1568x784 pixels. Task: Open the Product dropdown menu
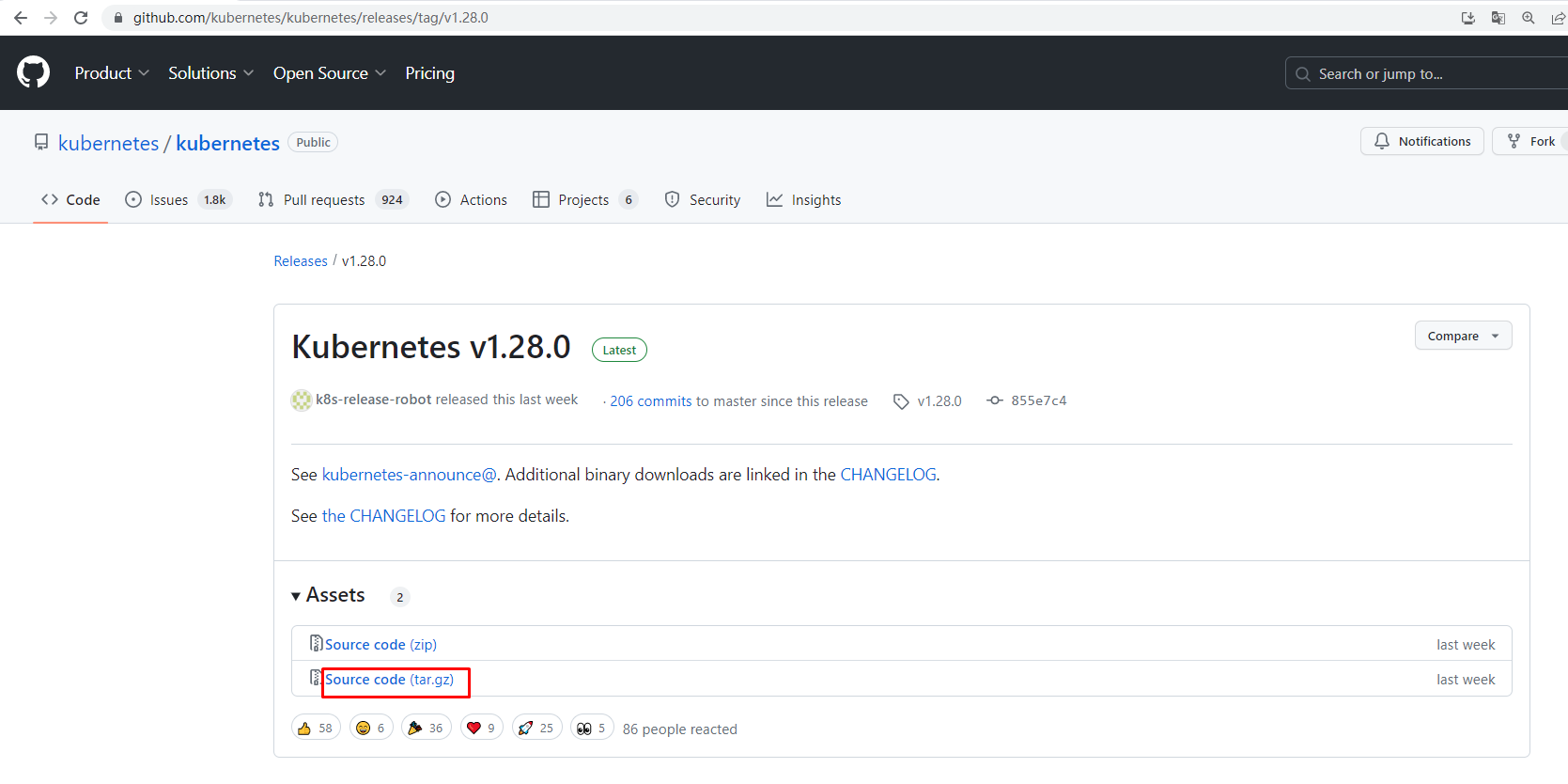click(112, 73)
